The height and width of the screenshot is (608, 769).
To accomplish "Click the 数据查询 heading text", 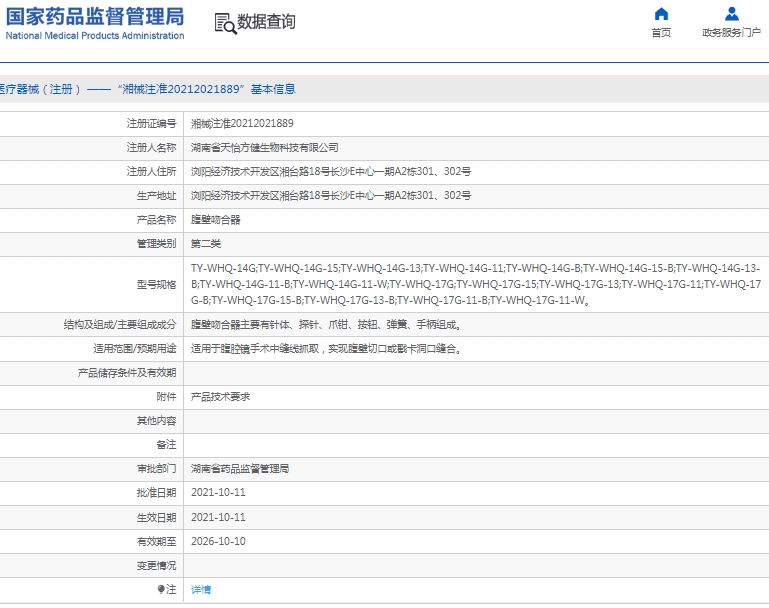I will click(x=266, y=22).
